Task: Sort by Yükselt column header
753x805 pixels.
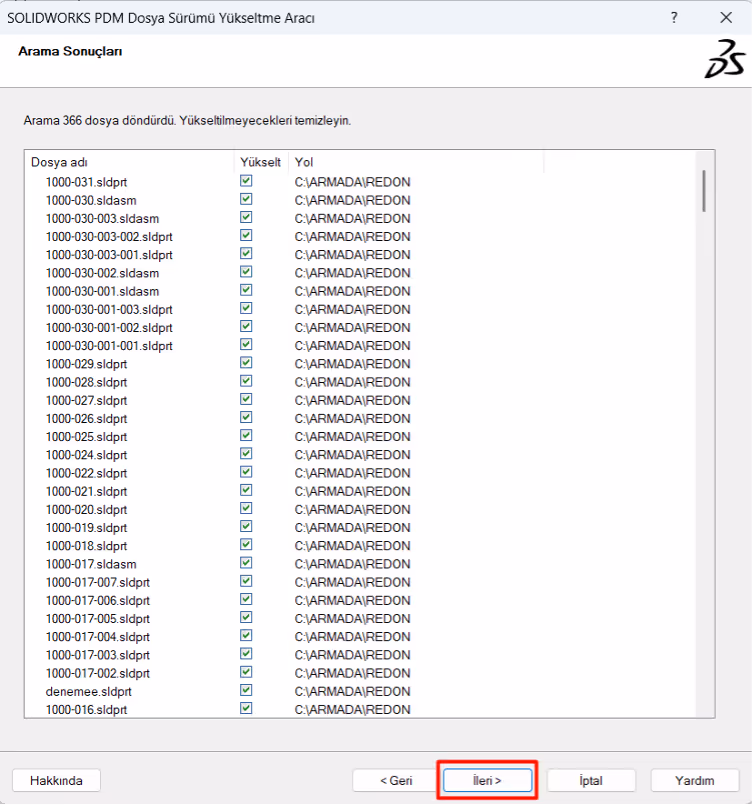Action: click(261, 162)
